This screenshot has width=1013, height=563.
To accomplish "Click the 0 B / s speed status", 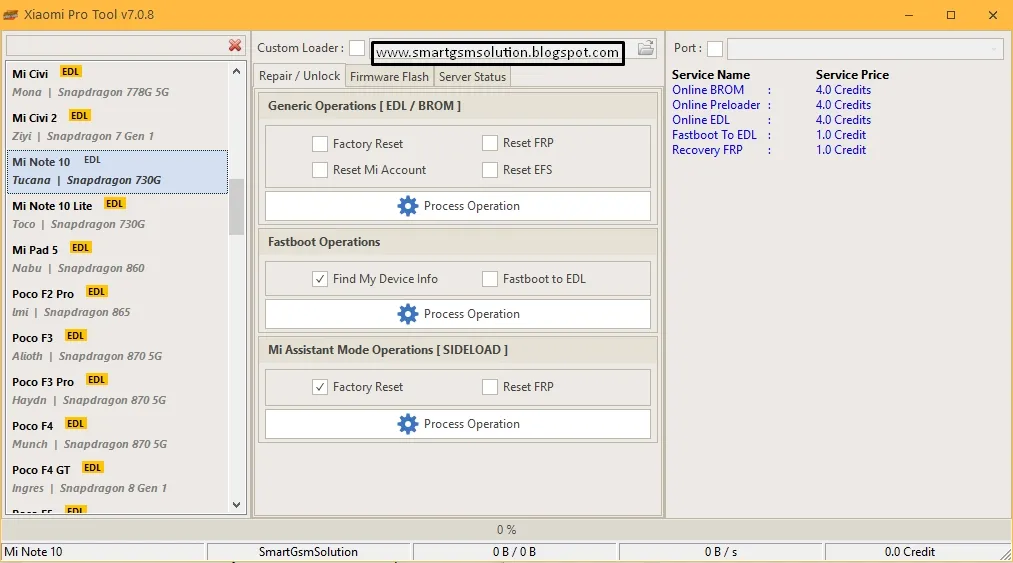I will [x=721, y=552].
